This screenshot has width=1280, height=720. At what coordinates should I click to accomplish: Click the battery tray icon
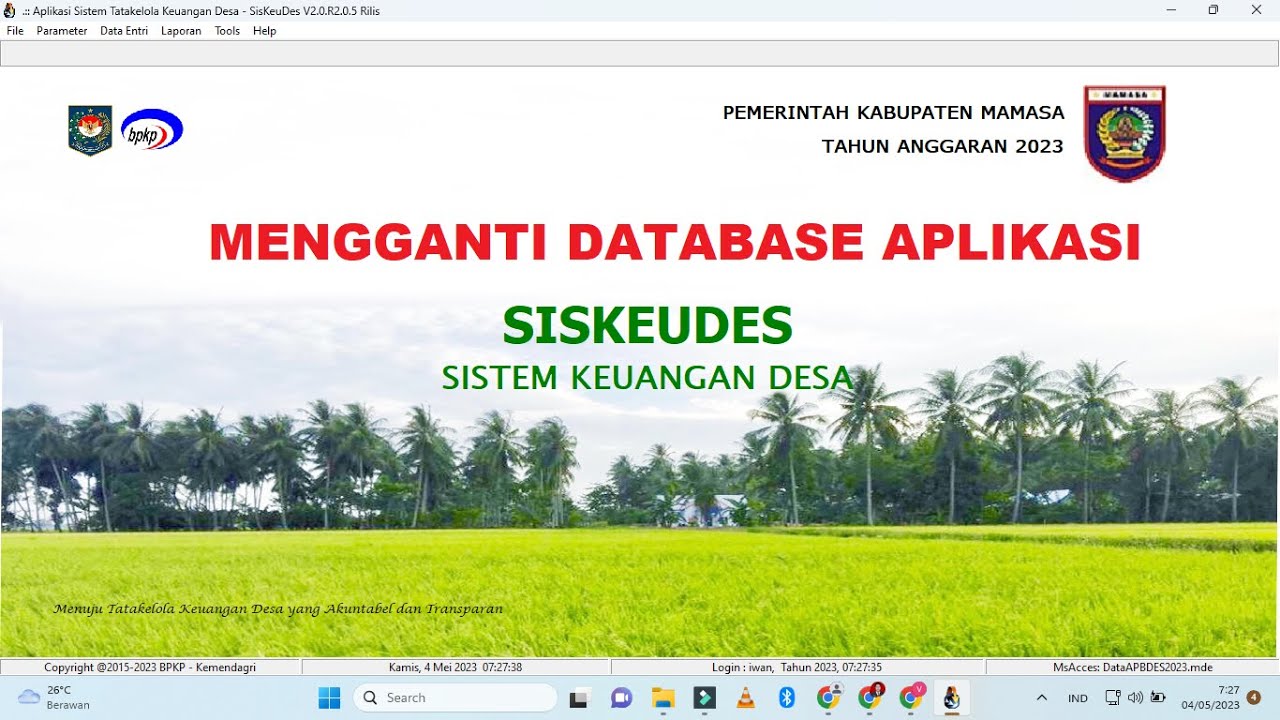[1158, 698]
